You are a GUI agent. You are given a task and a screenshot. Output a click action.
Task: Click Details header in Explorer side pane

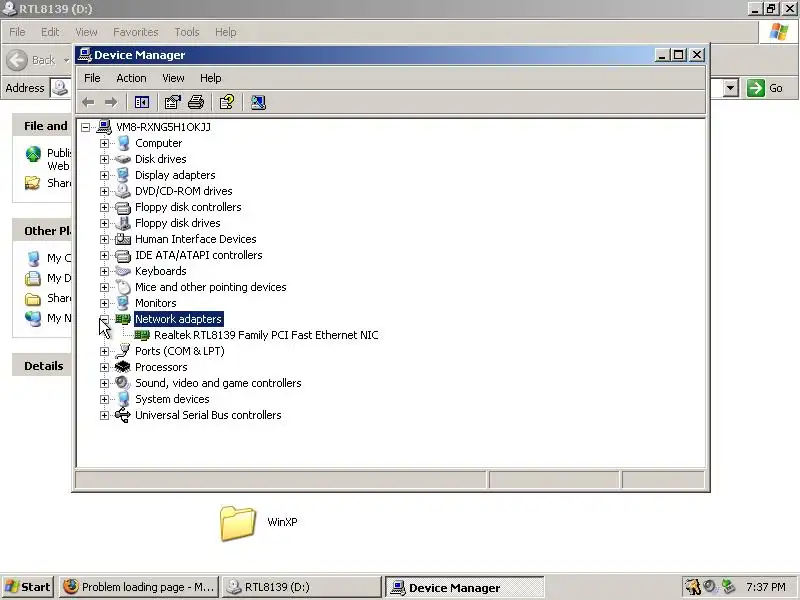coord(43,366)
